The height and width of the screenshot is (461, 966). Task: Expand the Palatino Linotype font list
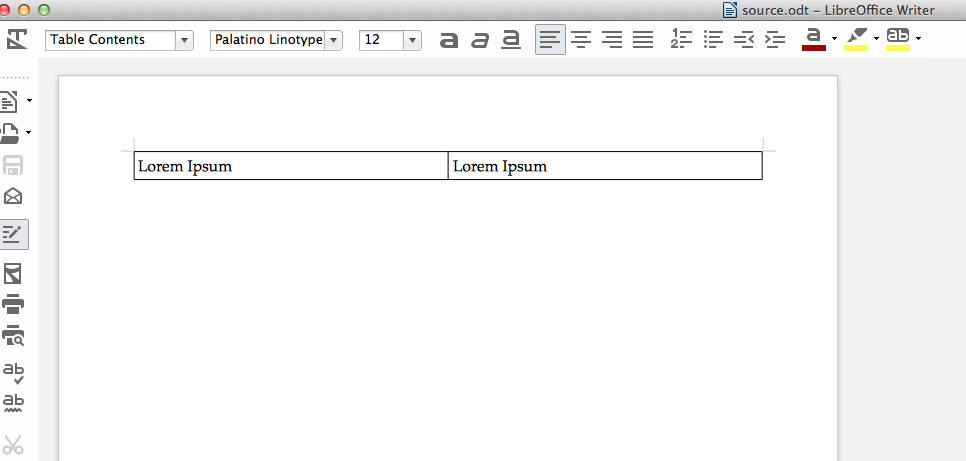pos(334,40)
